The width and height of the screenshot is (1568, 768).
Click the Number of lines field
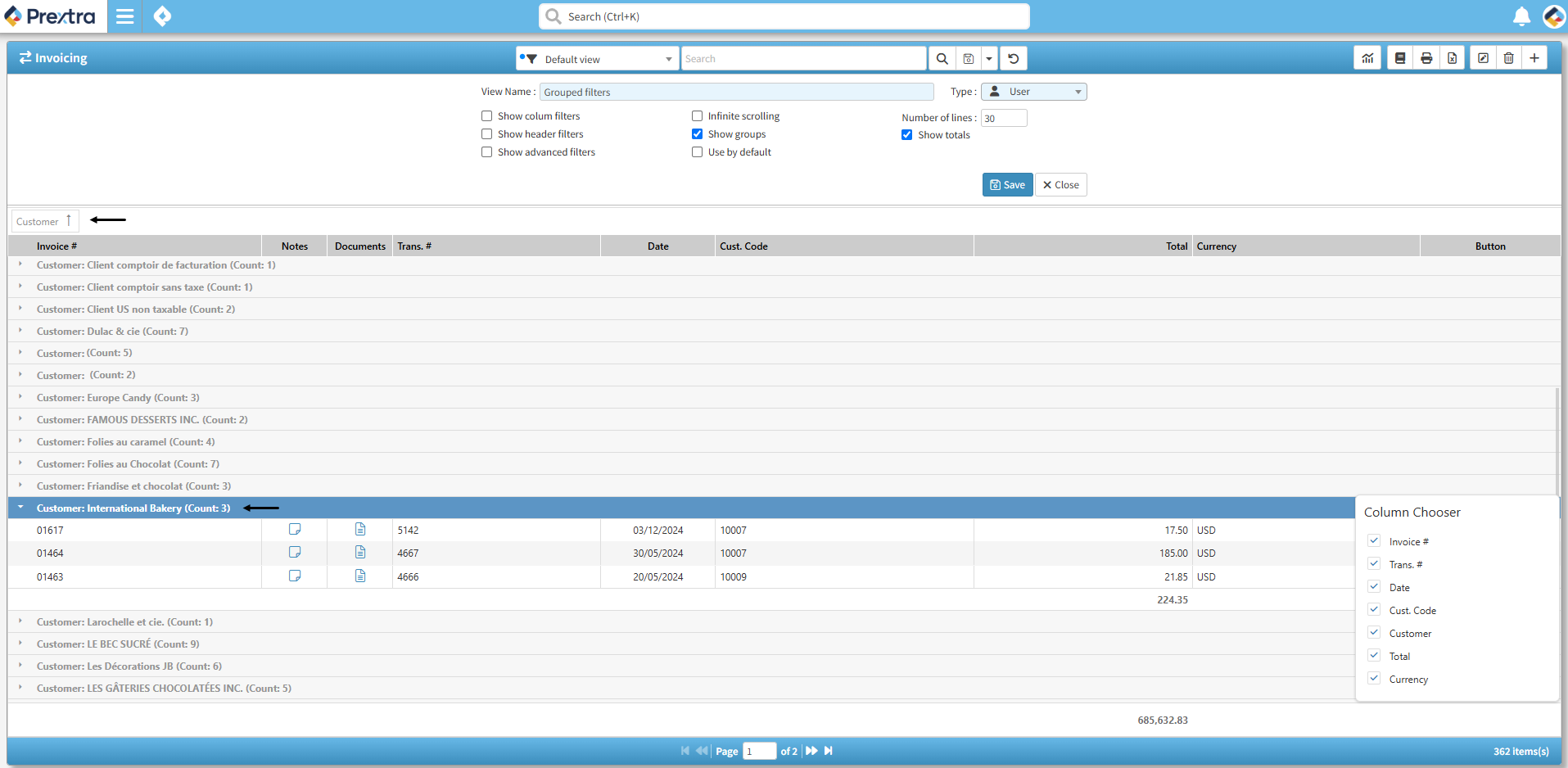point(1004,119)
